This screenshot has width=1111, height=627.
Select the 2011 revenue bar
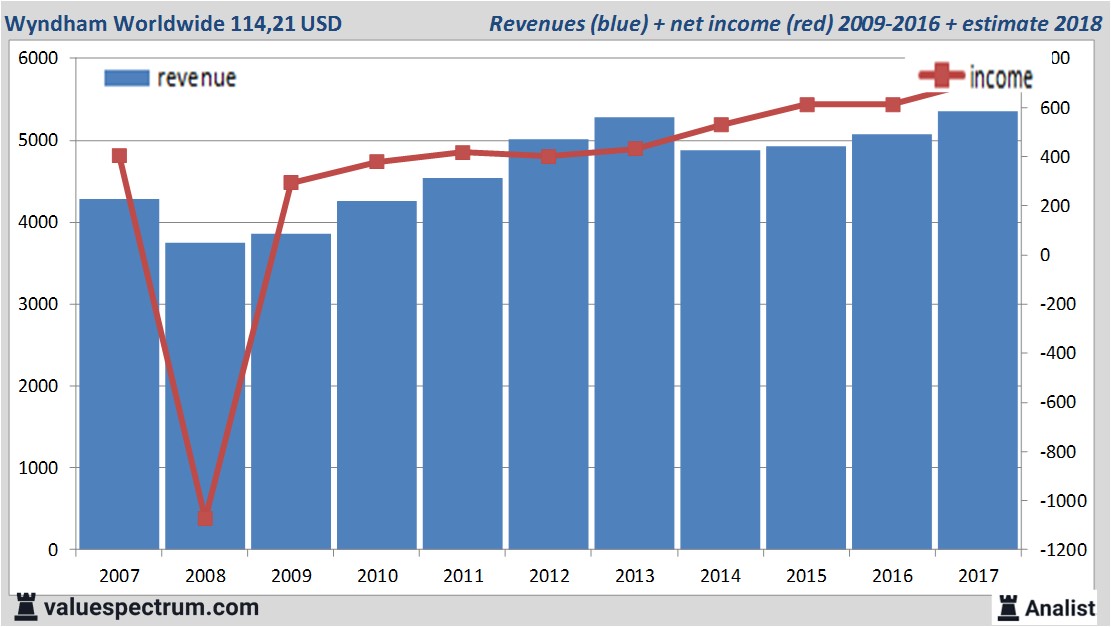tap(463, 363)
